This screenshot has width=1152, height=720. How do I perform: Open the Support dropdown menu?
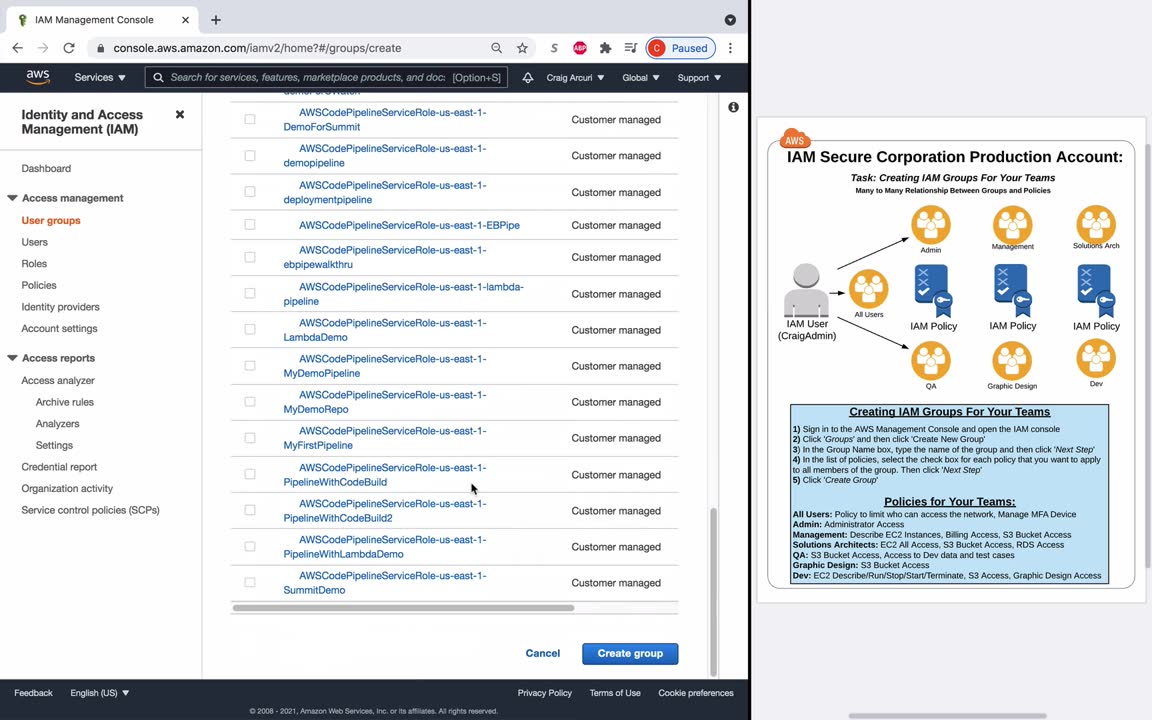point(699,77)
